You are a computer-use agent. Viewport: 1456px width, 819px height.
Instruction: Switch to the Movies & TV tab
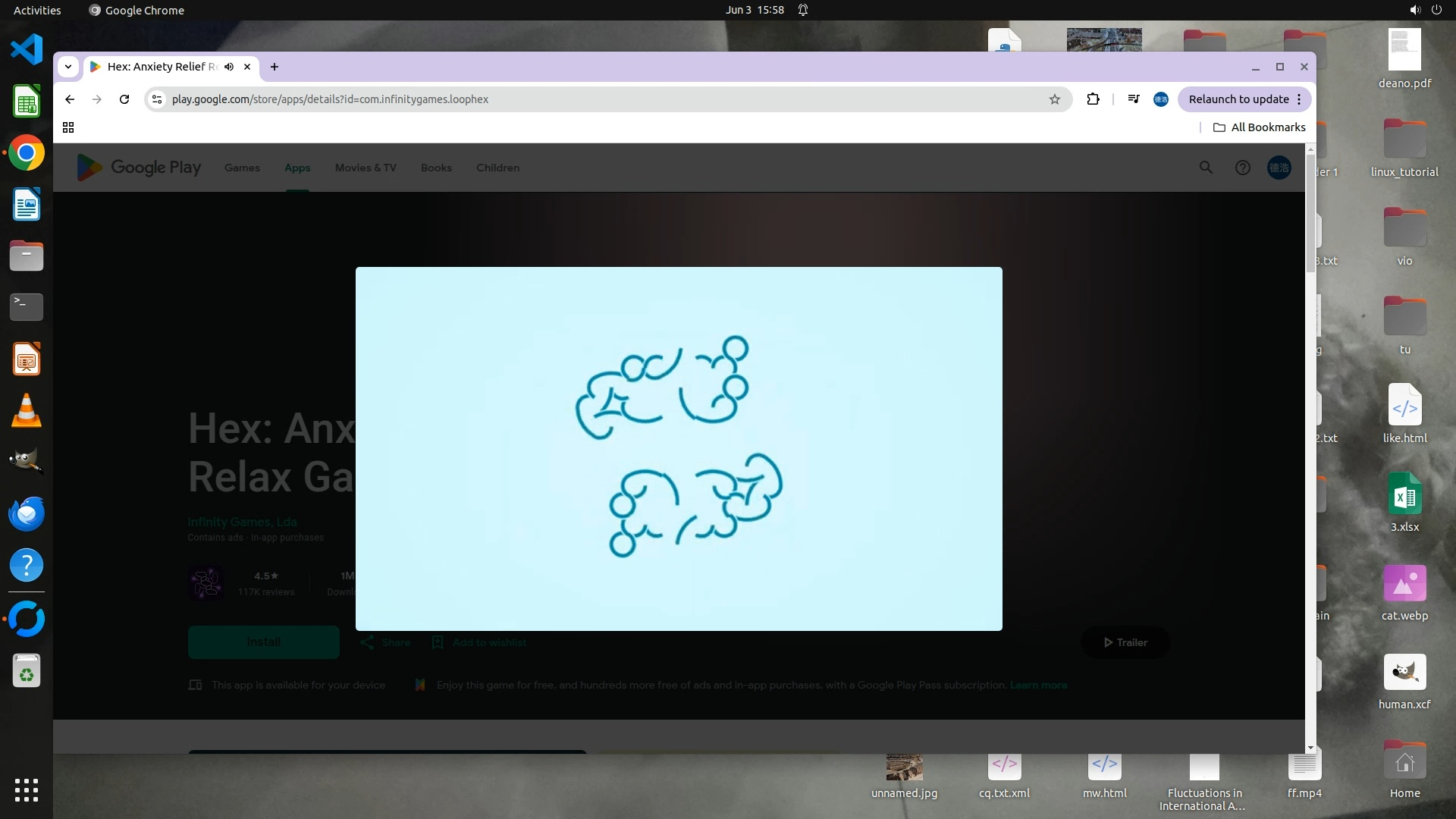pyautogui.click(x=366, y=168)
